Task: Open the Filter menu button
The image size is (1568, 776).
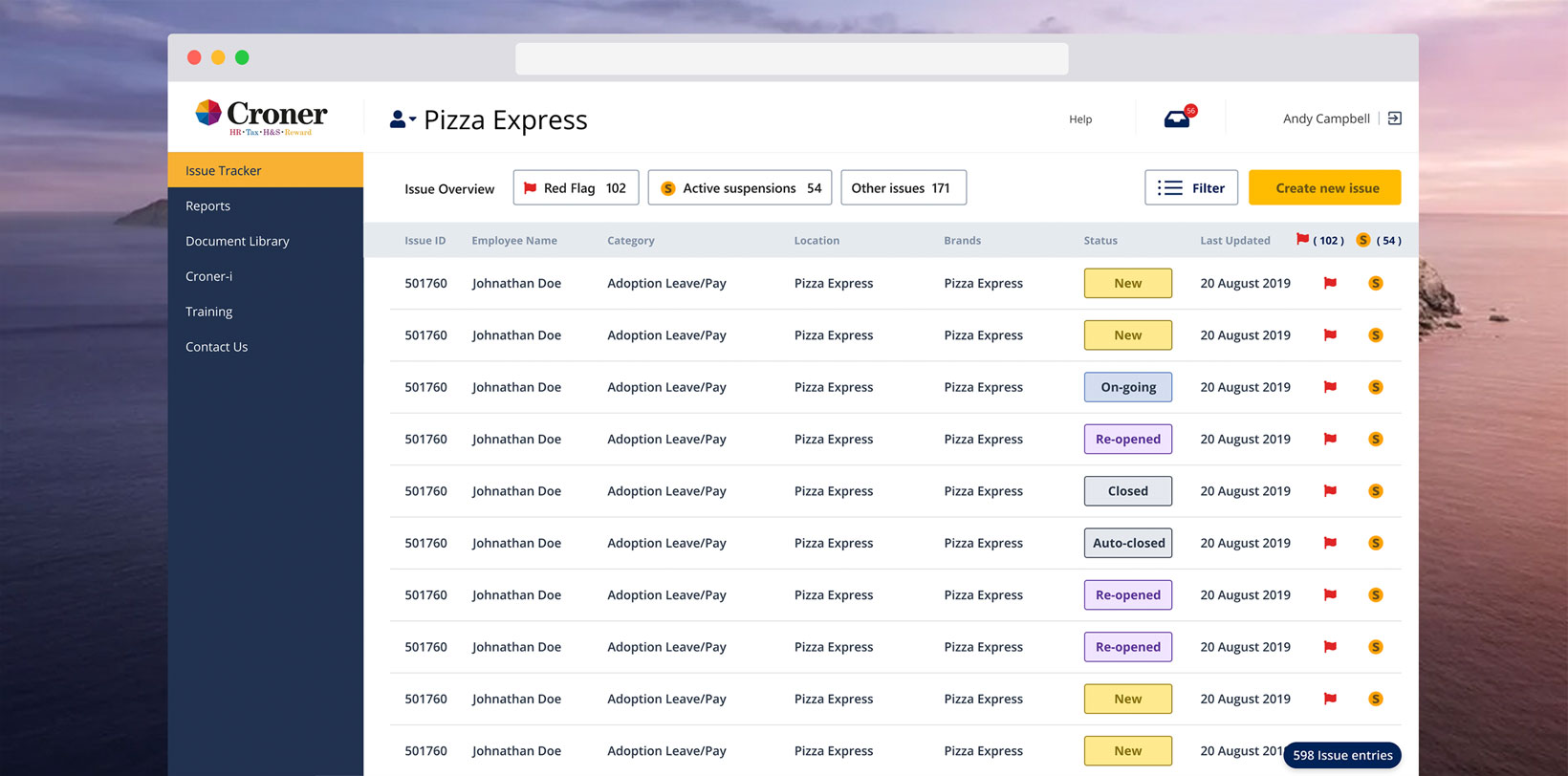Action: (1191, 187)
